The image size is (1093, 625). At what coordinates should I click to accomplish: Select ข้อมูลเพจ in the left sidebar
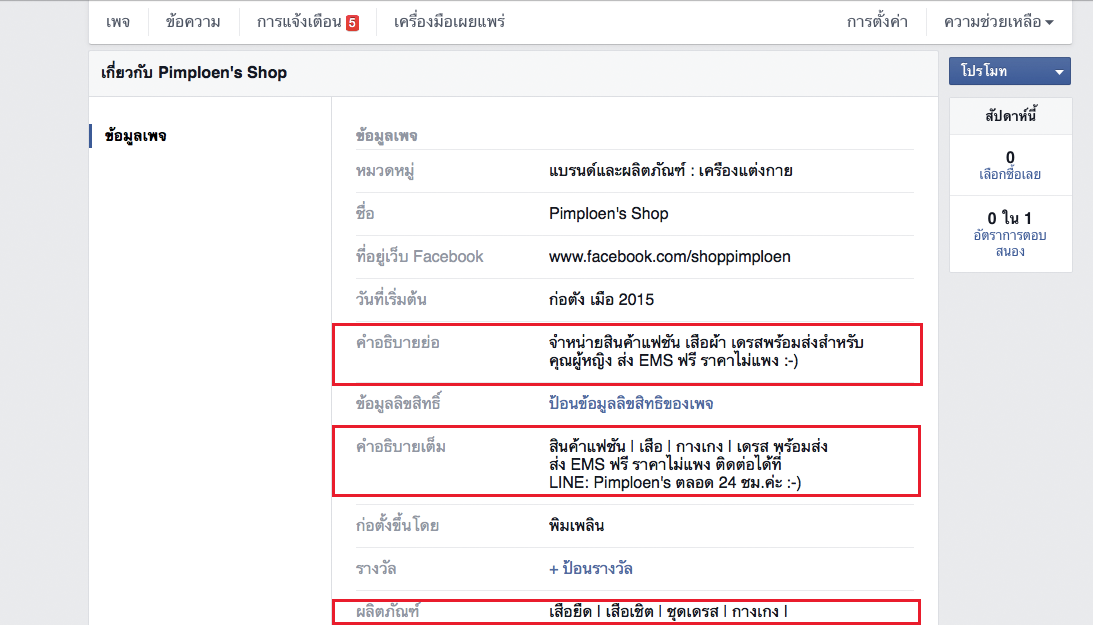click(135, 136)
